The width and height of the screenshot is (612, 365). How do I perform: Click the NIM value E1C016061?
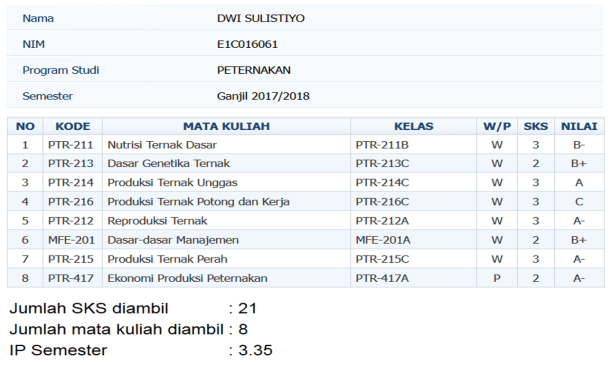pos(247,44)
